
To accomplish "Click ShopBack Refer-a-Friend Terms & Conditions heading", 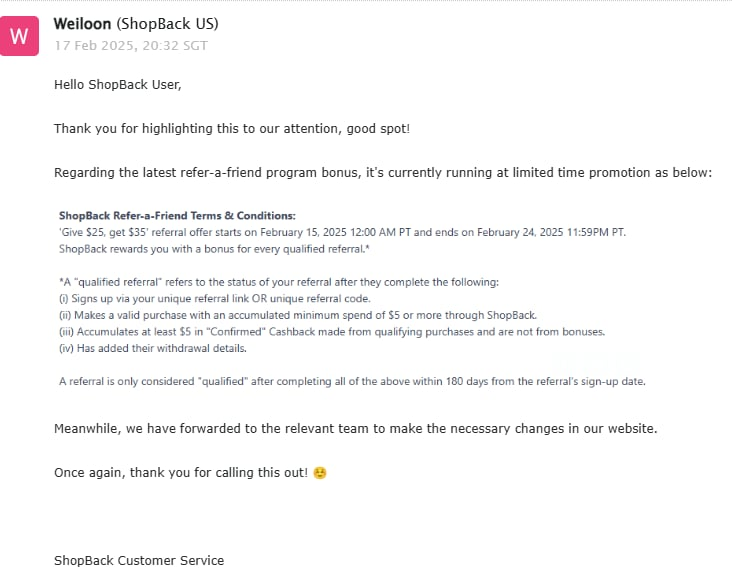I will click(177, 216).
